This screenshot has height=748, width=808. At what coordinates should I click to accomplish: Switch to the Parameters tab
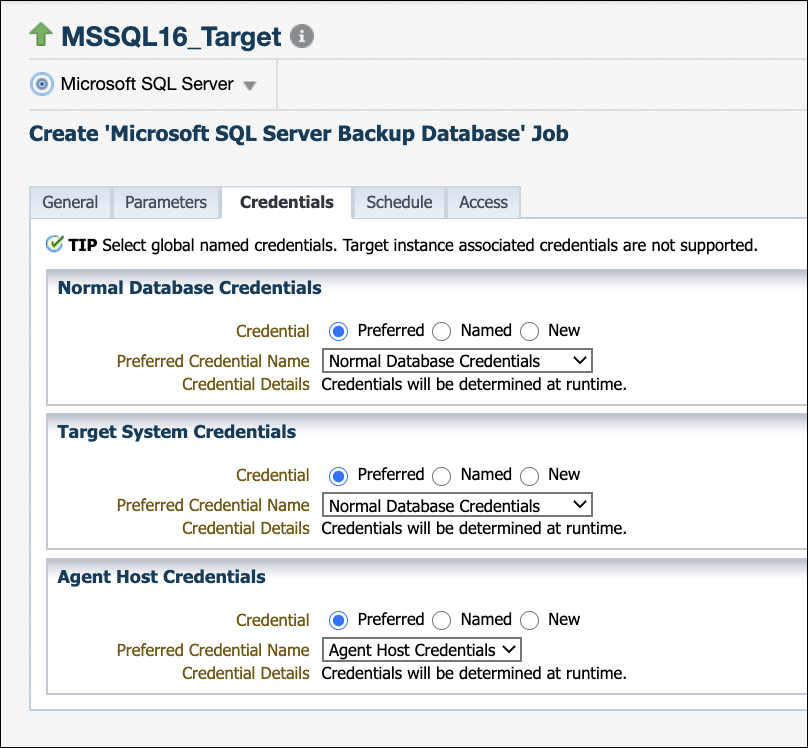166,202
